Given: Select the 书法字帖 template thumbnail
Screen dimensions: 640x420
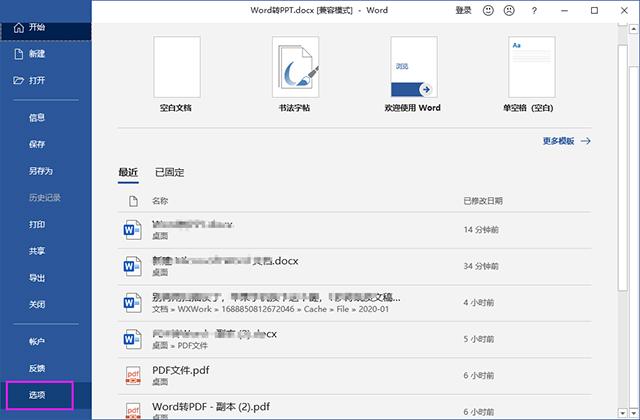Looking at the screenshot, I should point(296,67).
